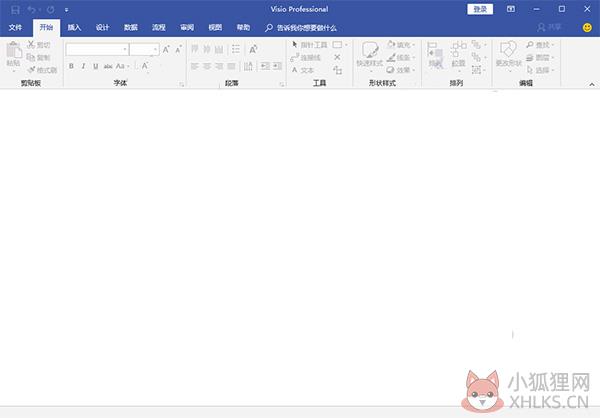Toggle Bold formatting
The image size is (600, 418).
(x=71, y=66)
